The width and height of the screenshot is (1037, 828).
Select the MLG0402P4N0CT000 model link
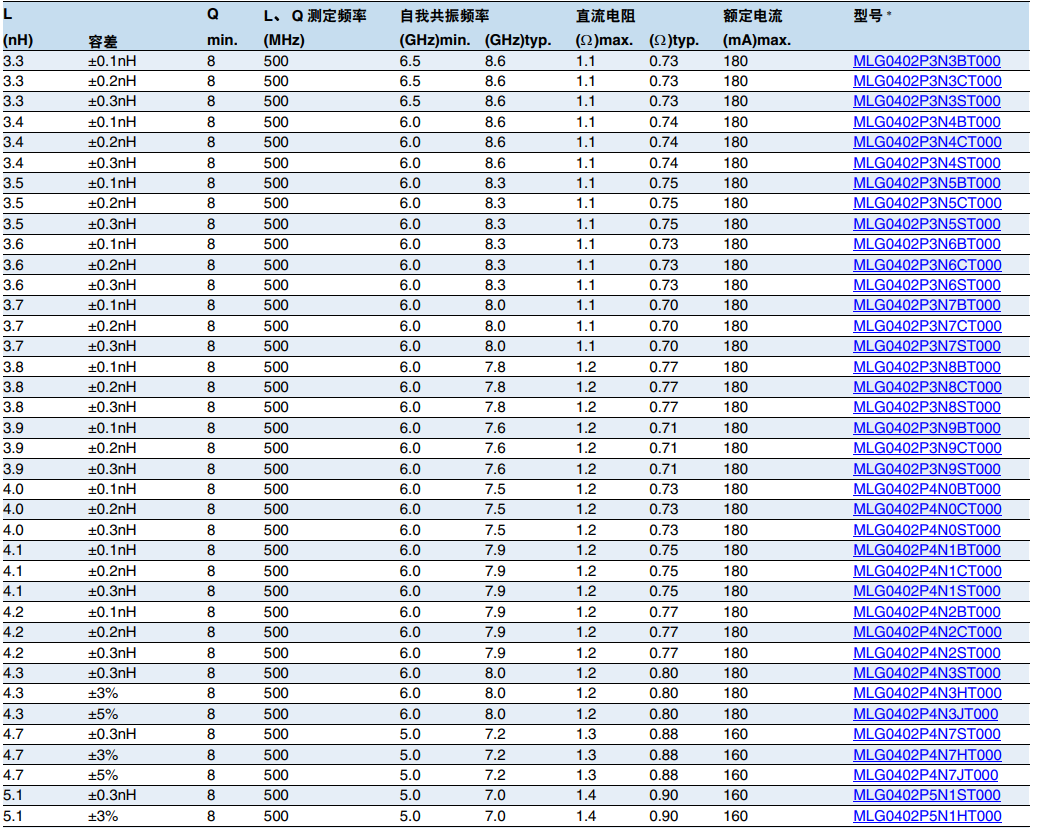[927, 509]
